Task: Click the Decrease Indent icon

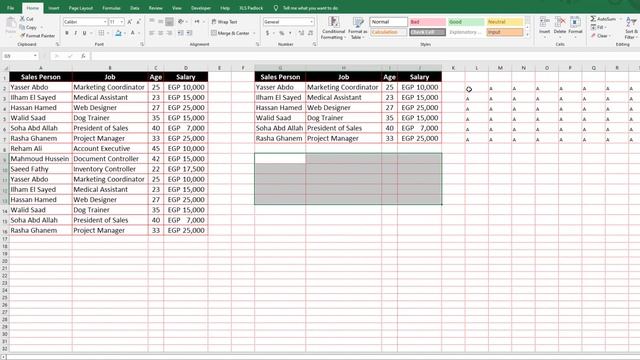Action: pyautogui.click(x=180, y=33)
